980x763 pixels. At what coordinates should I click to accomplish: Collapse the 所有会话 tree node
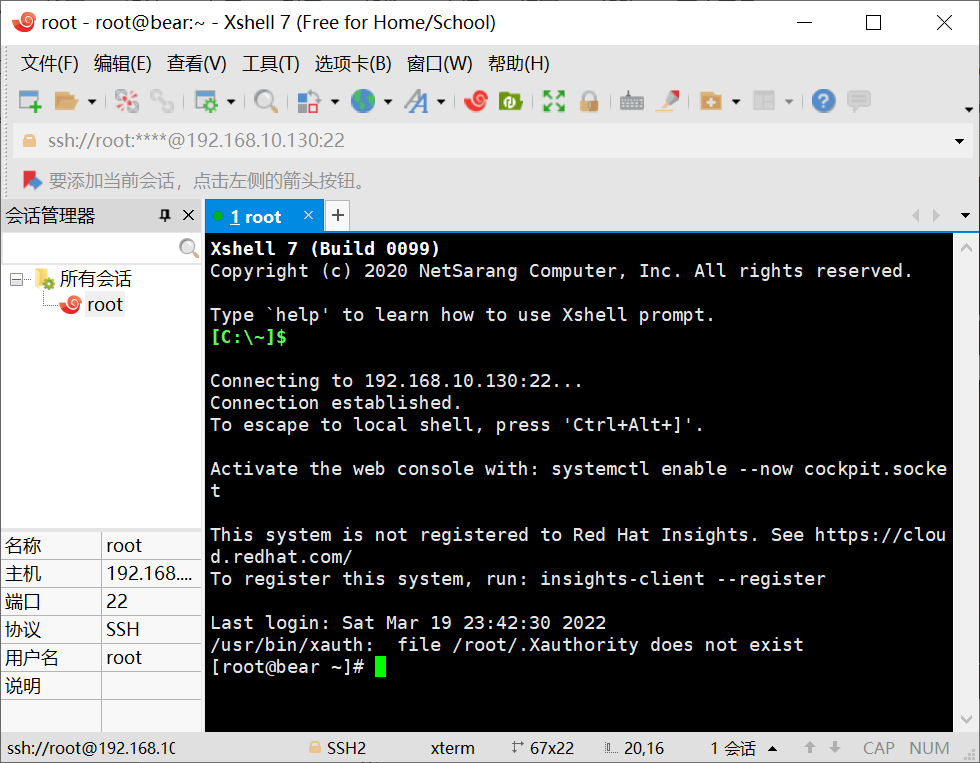point(16,279)
